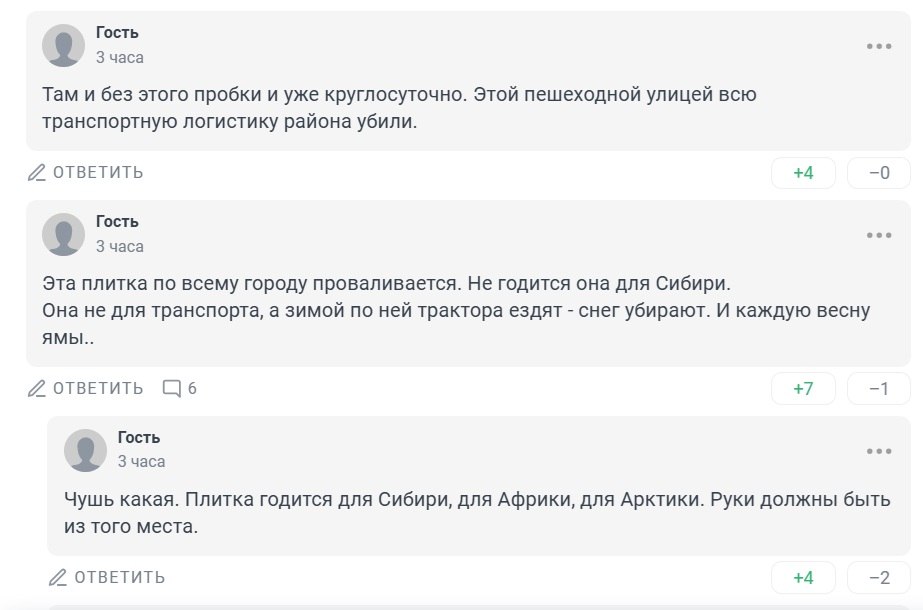Upvote the nested reply with +4
Viewport: 923px width, 610px height.
coord(803,577)
